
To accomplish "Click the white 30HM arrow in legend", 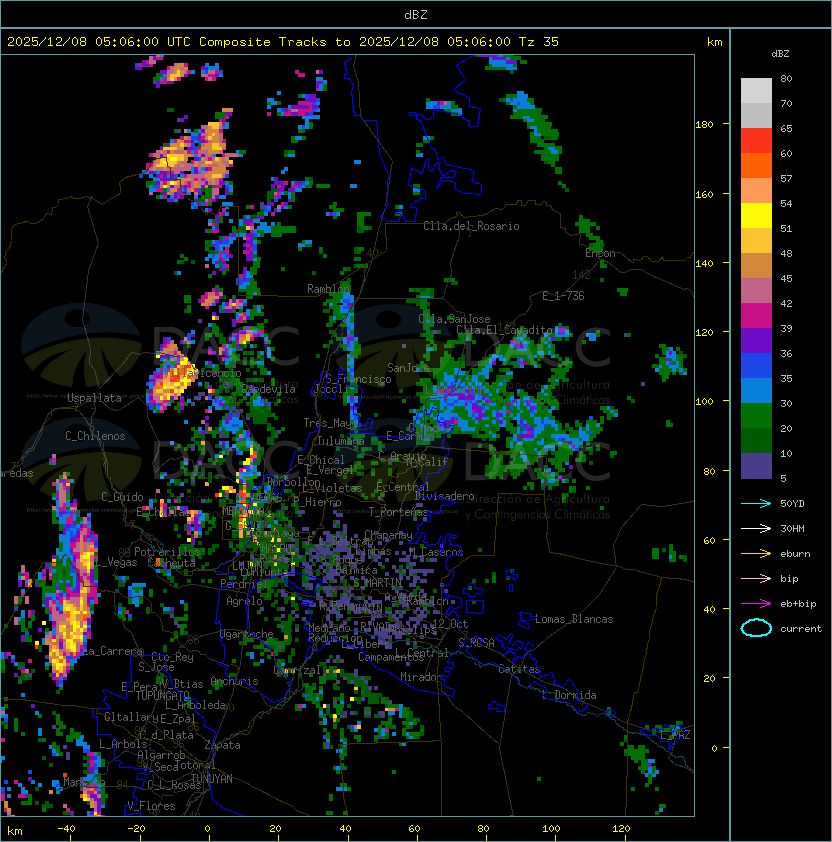I will click(756, 528).
